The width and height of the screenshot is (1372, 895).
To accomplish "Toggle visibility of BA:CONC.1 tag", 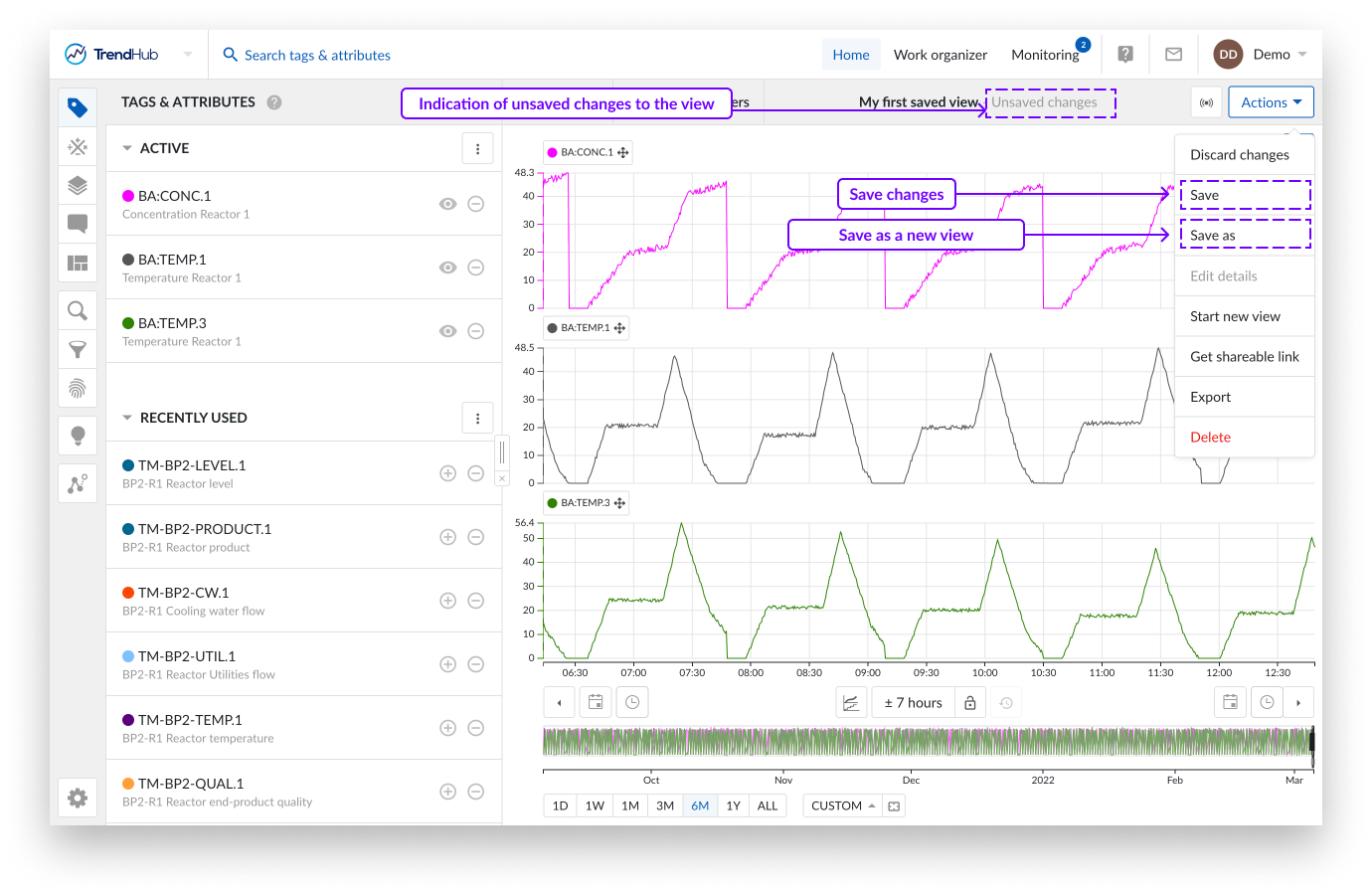I will click(448, 204).
